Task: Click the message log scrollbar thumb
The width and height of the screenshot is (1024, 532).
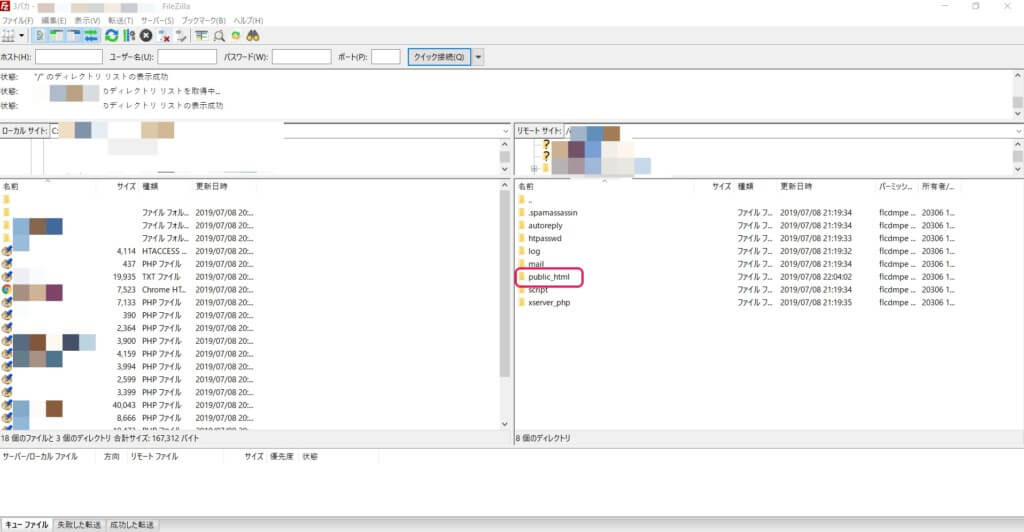Action: coord(1017,102)
